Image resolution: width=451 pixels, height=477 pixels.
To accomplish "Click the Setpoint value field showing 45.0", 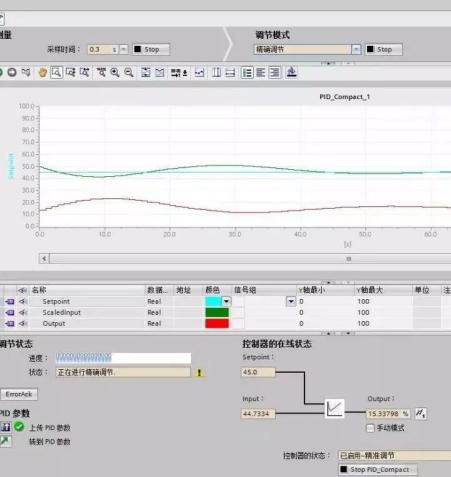I will point(258,372).
